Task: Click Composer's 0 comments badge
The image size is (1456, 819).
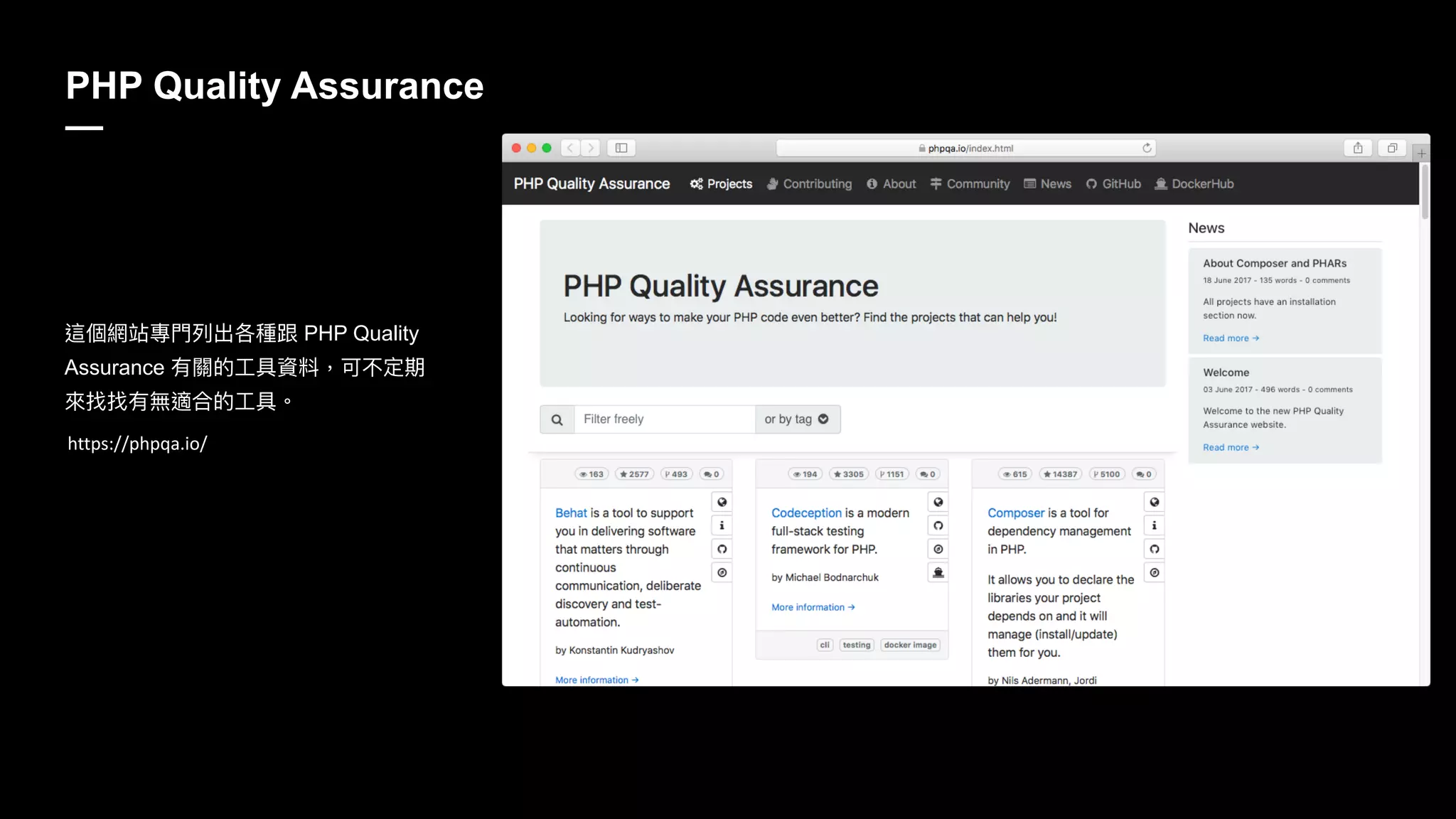Action: click(x=1144, y=474)
